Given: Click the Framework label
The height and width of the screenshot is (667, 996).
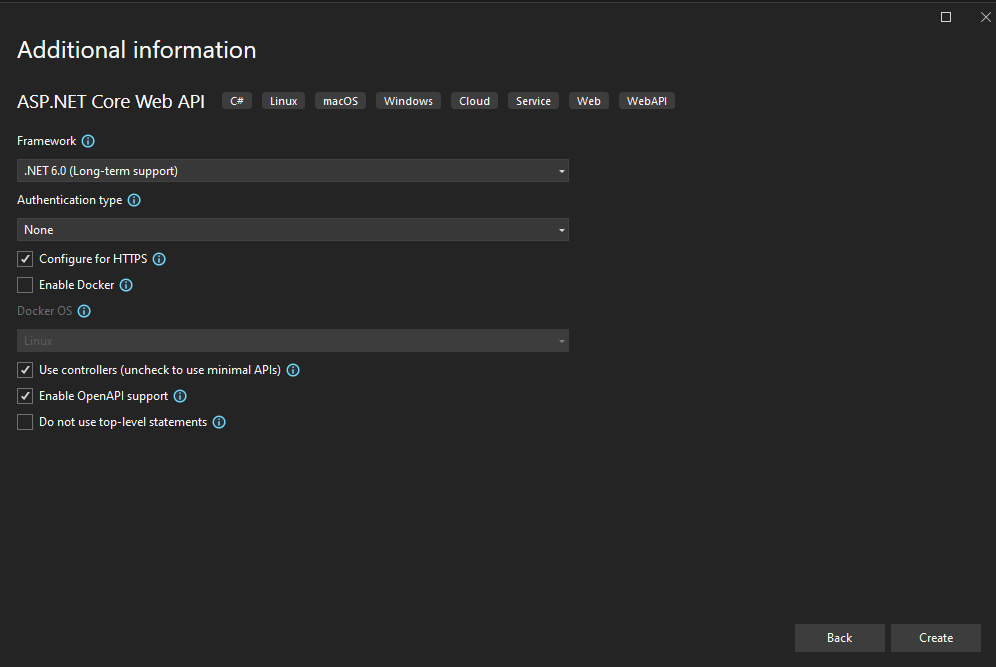Looking at the screenshot, I should (46, 141).
